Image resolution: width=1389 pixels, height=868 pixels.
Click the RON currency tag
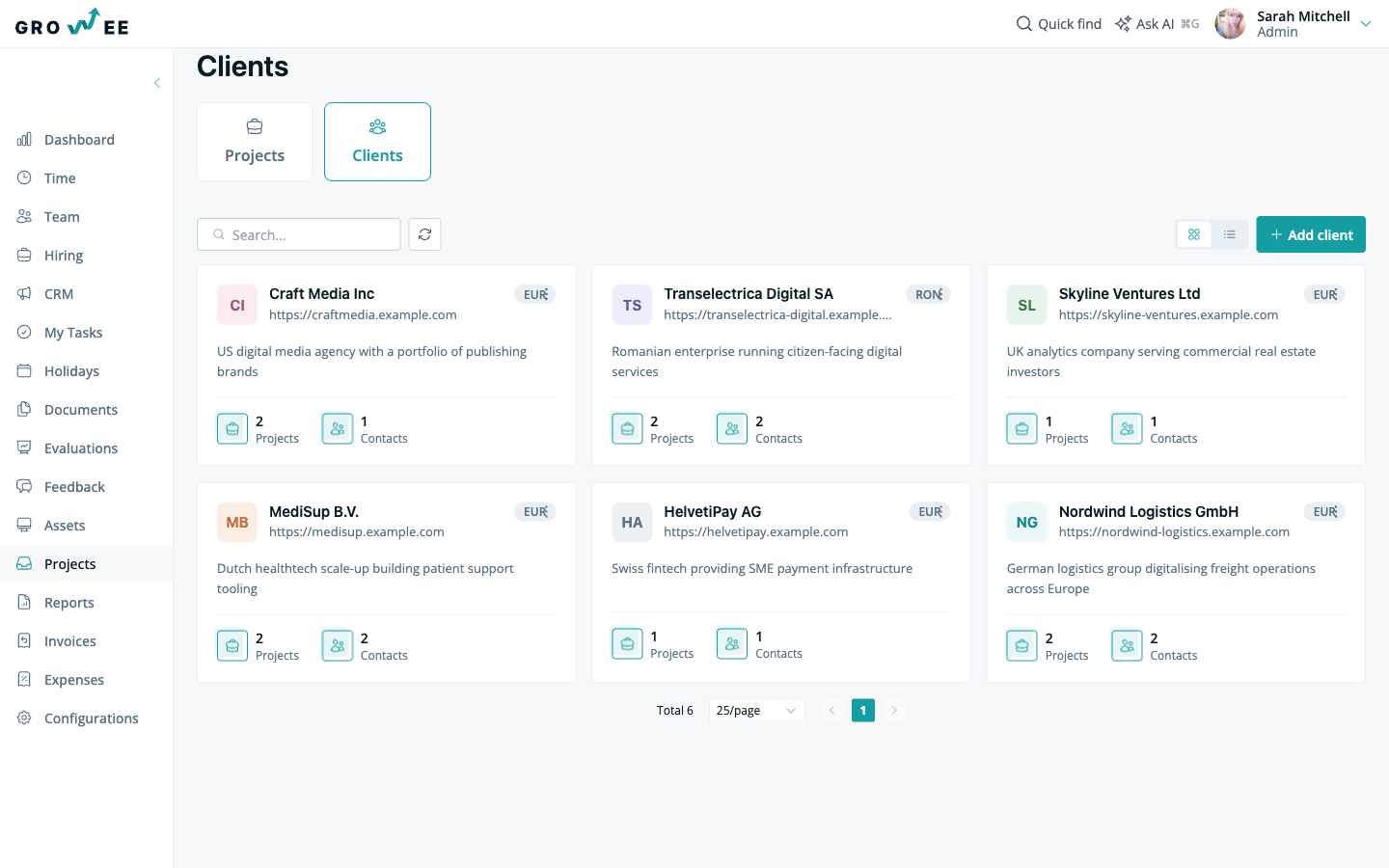(929, 294)
